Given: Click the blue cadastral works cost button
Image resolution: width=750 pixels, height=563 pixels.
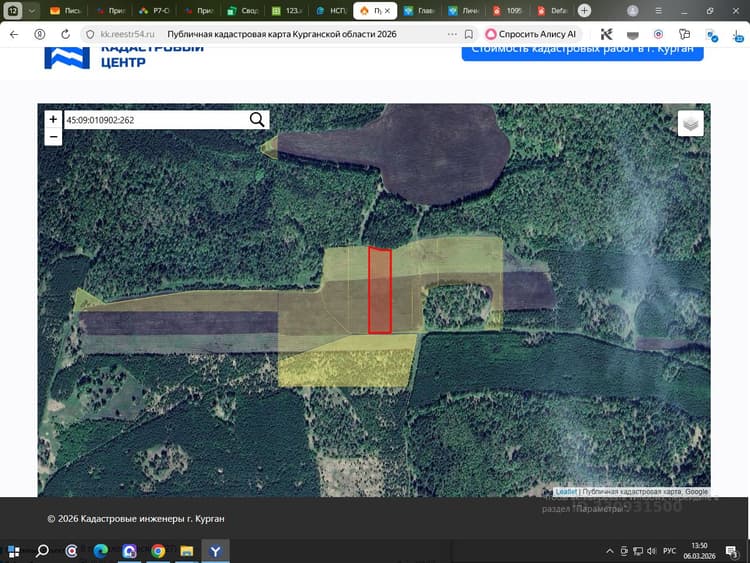Looking at the screenshot, I should point(582,50).
